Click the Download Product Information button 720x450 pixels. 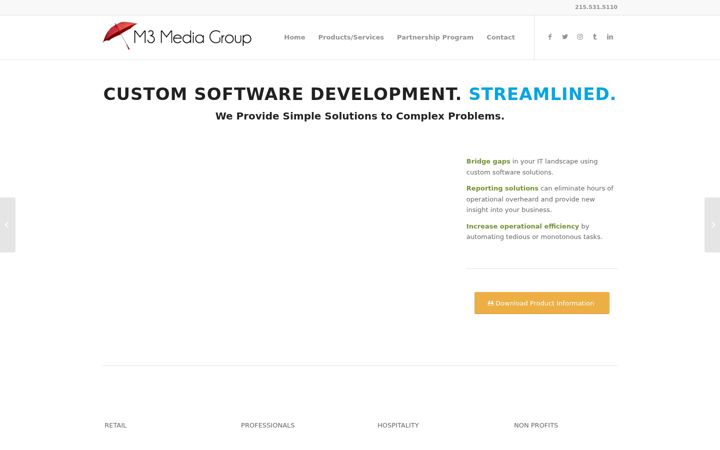[542, 303]
